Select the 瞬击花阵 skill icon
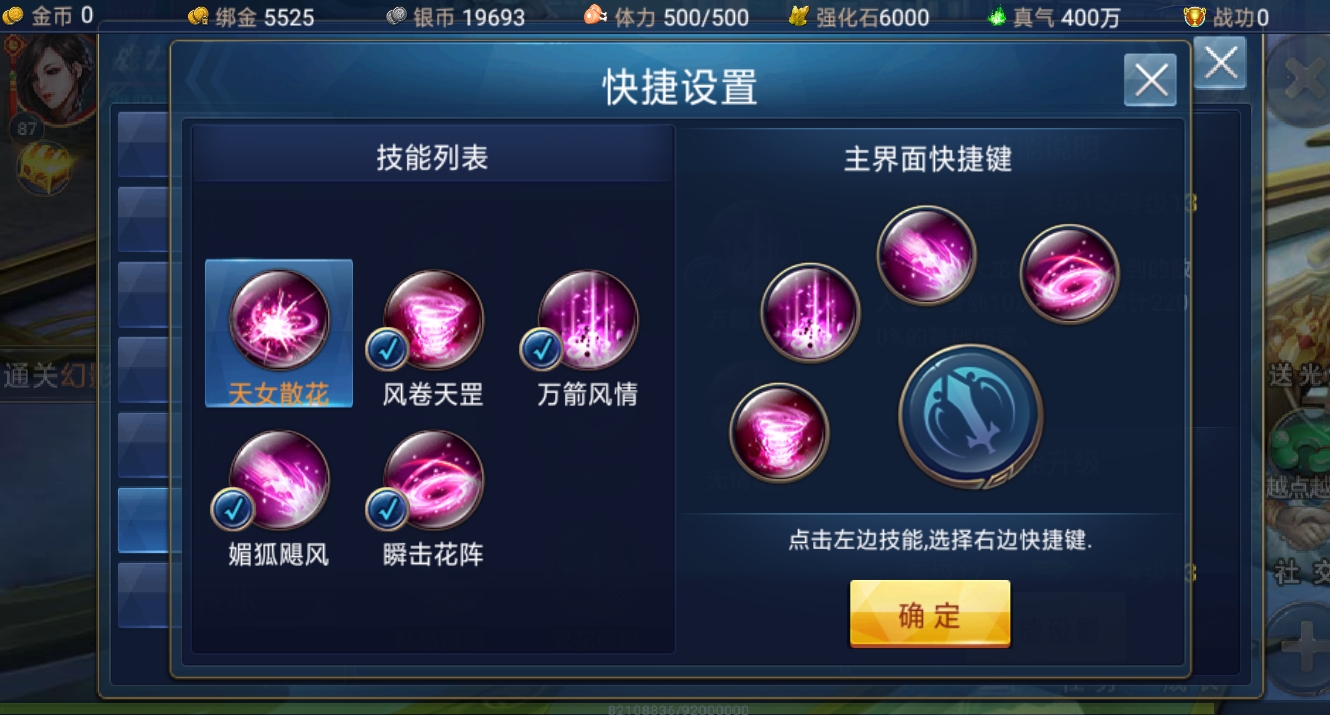1330x715 pixels. pyautogui.click(x=433, y=480)
